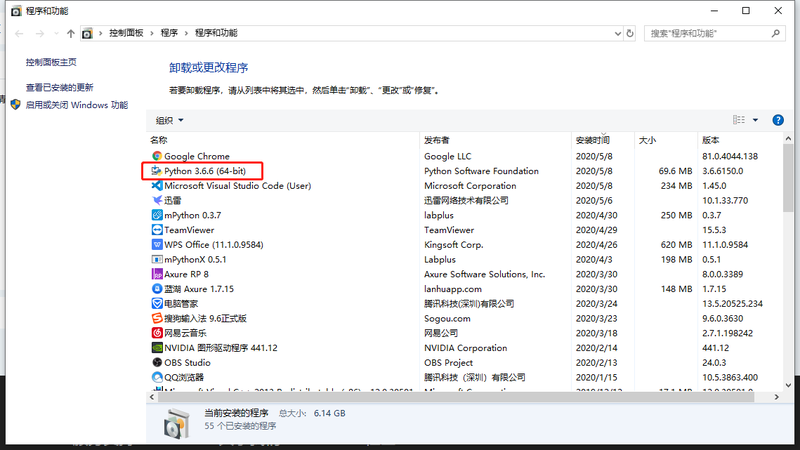Screen dimensions: 800x450
Task: Click the mPython 0.3.7 program icon
Action: [x=157, y=215]
